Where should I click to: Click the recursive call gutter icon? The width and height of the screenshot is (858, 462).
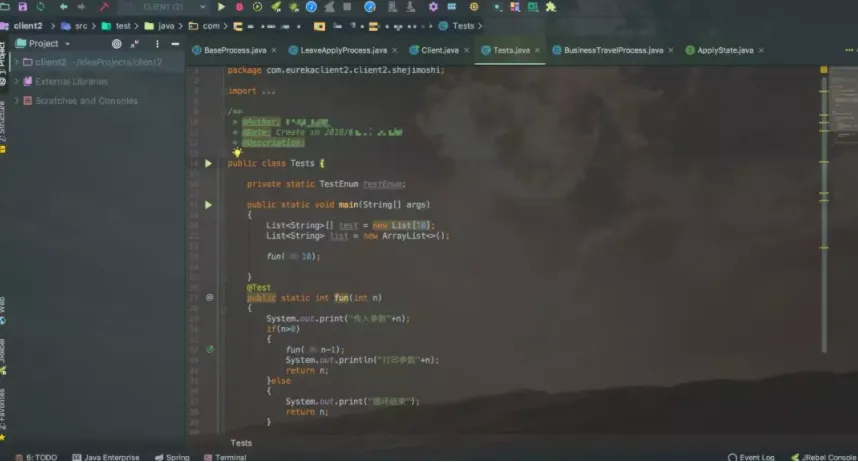210,349
